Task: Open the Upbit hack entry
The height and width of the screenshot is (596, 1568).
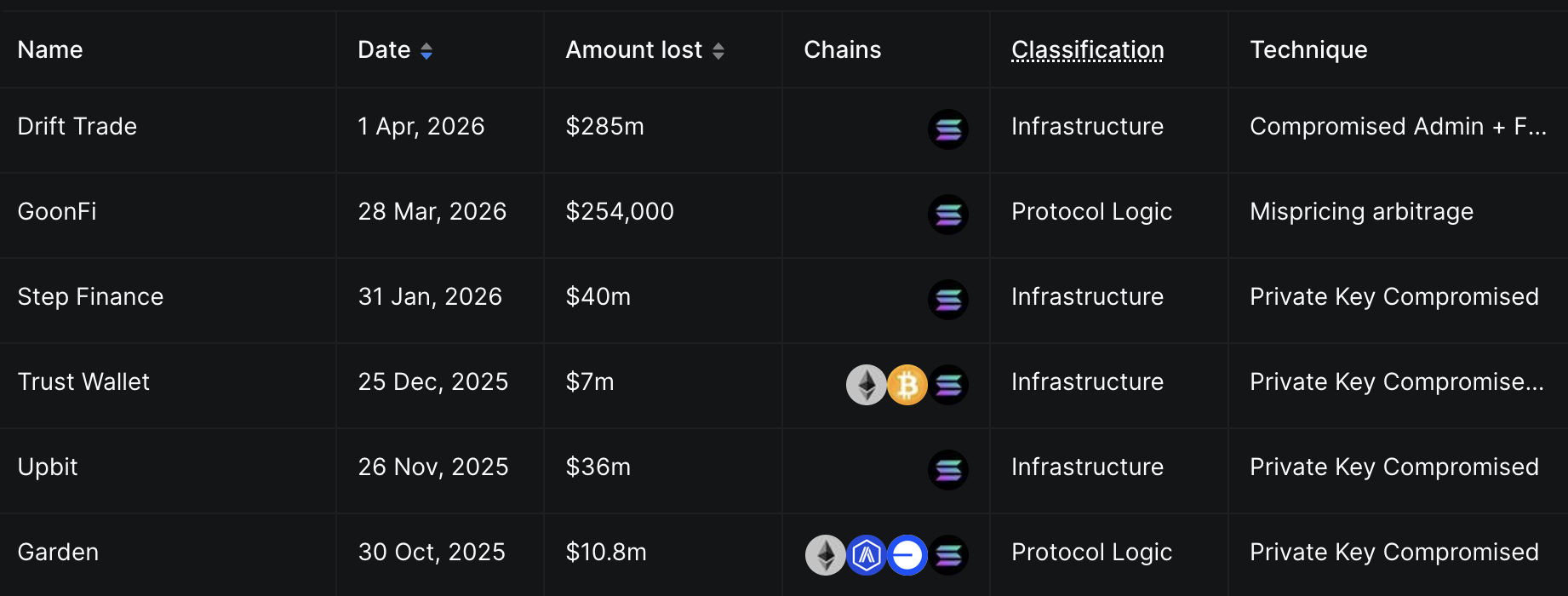Action: coord(48,467)
